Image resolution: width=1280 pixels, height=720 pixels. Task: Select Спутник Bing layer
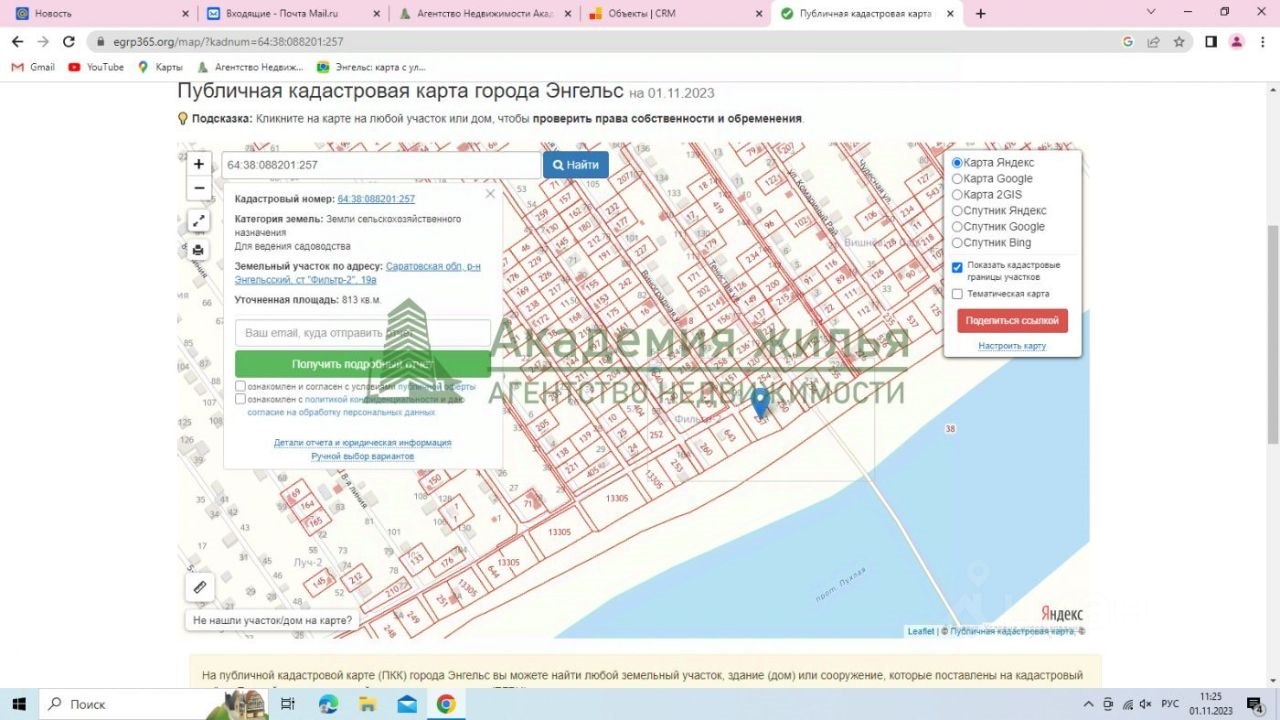pos(957,242)
